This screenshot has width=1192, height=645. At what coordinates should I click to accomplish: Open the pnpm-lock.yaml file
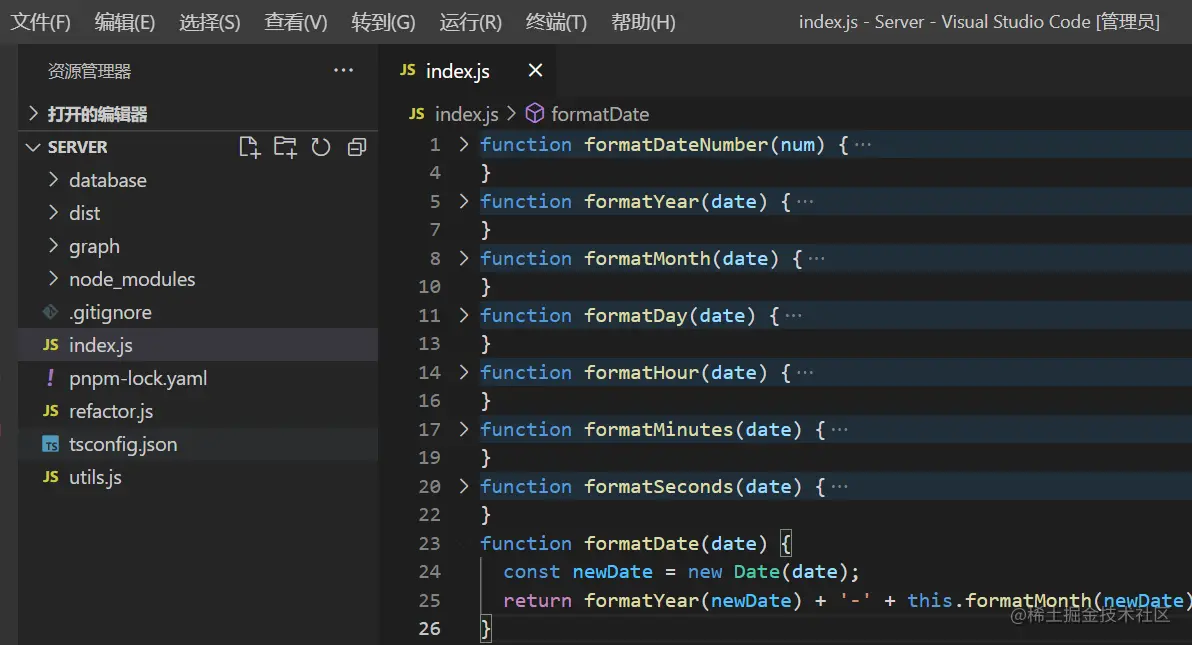(x=137, y=378)
